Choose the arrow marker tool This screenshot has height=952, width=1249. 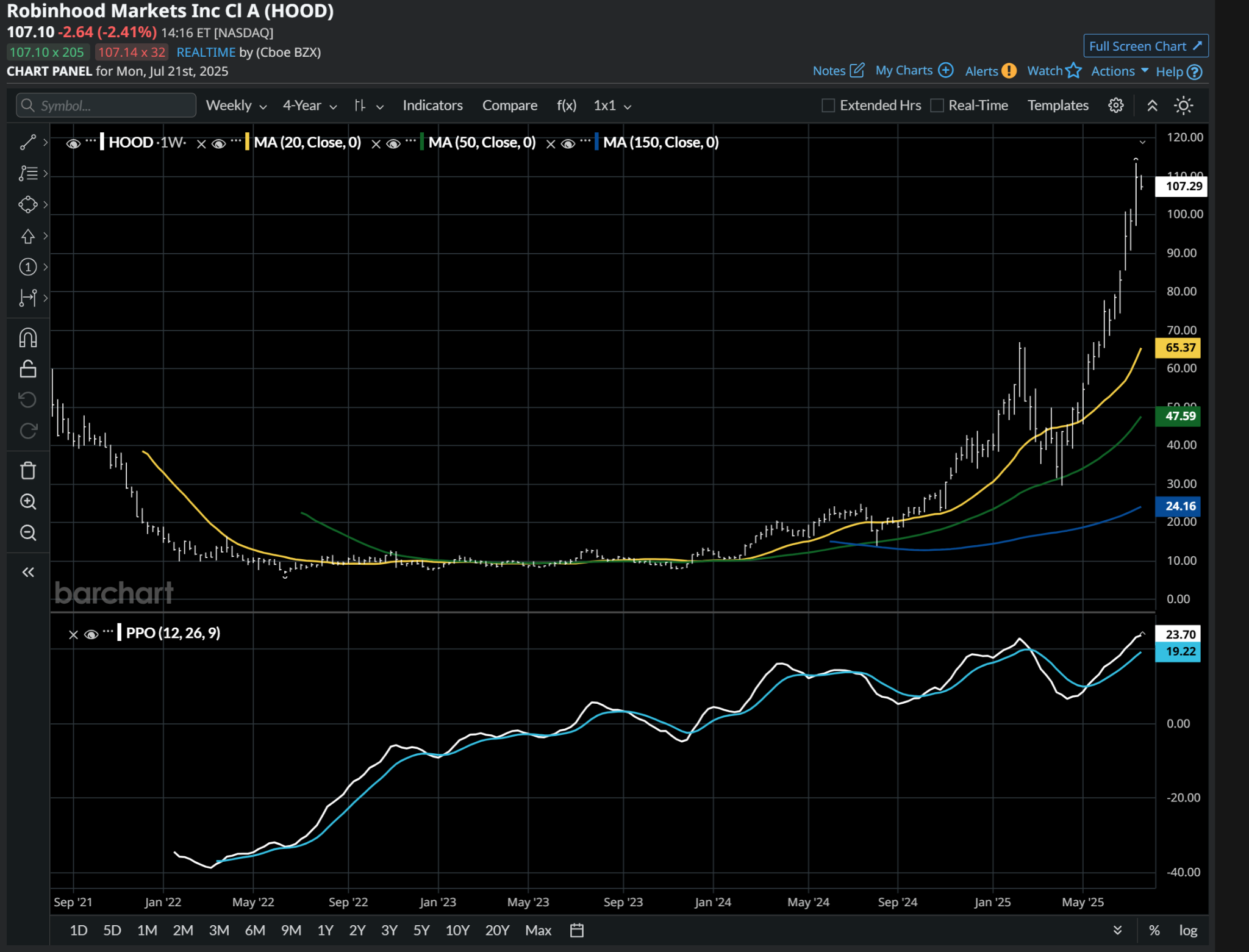point(28,236)
